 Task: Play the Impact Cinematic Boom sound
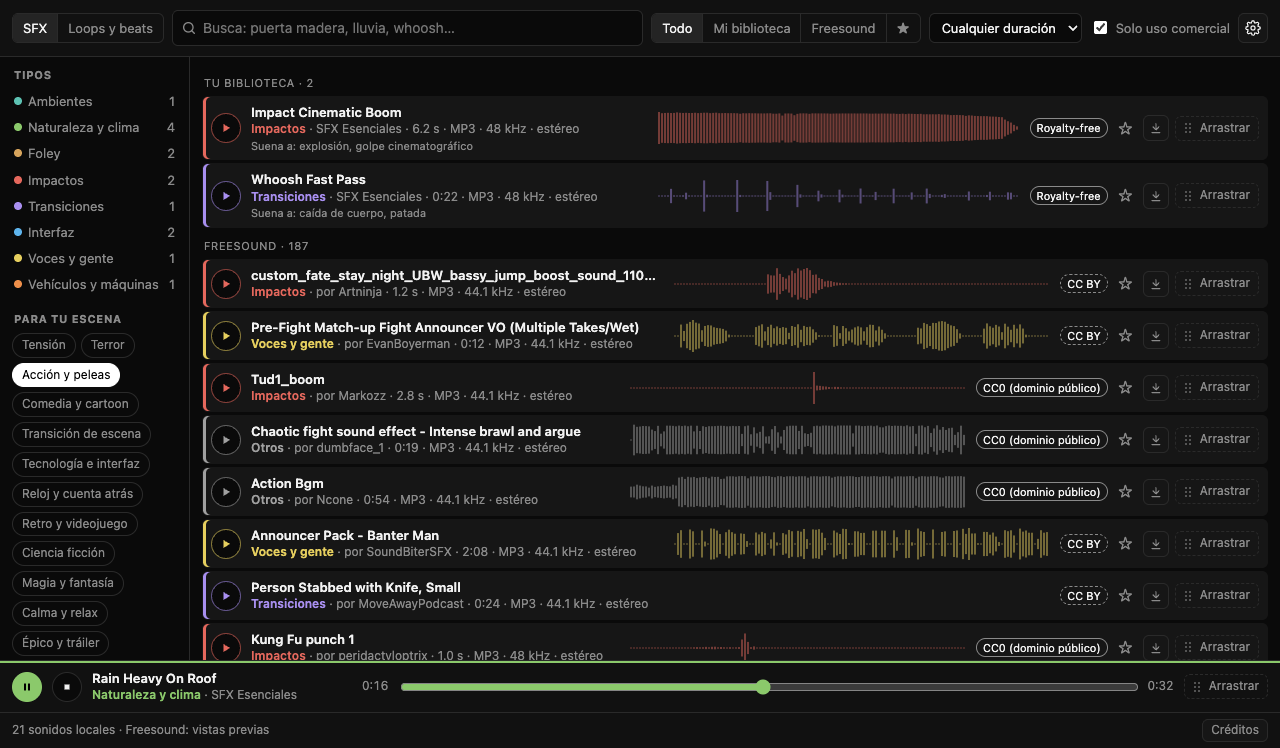(226, 128)
